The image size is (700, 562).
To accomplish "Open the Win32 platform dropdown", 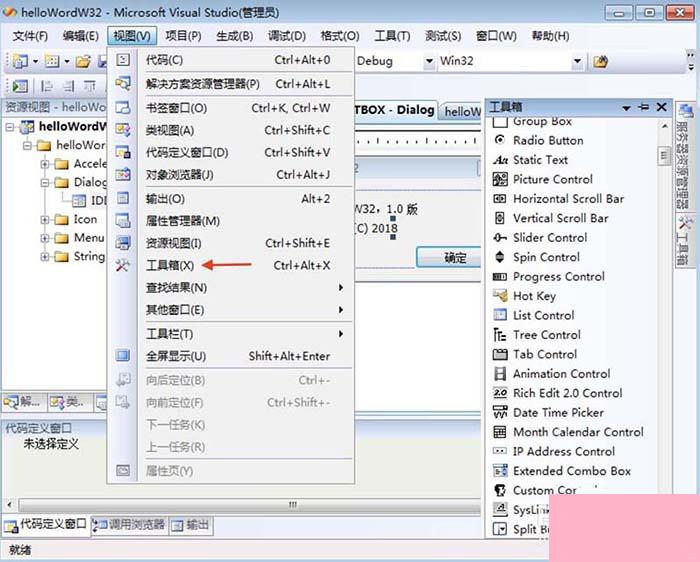I will point(577,61).
